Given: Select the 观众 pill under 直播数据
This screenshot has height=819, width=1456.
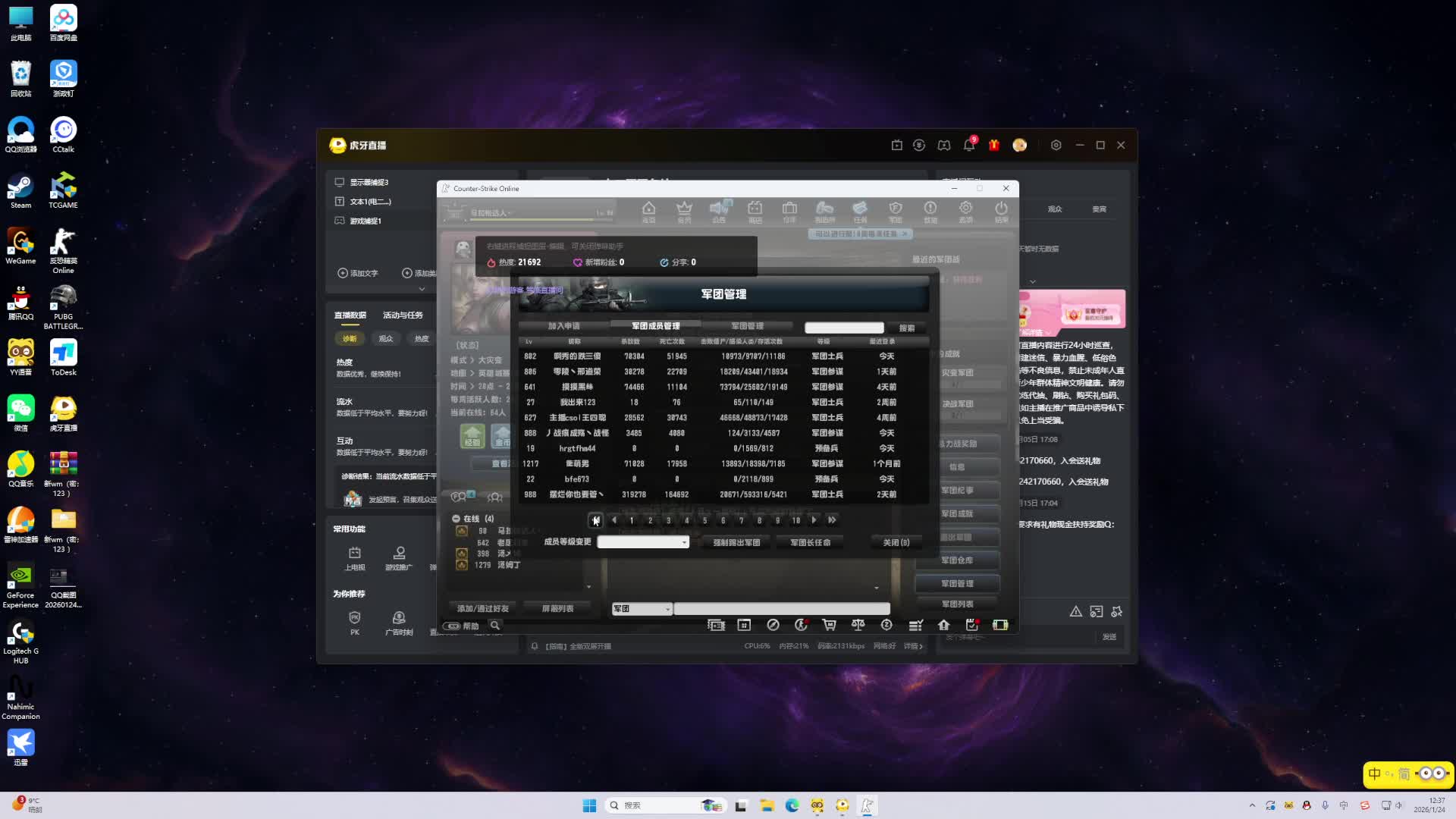Looking at the screenshot, I should [386, 339].
